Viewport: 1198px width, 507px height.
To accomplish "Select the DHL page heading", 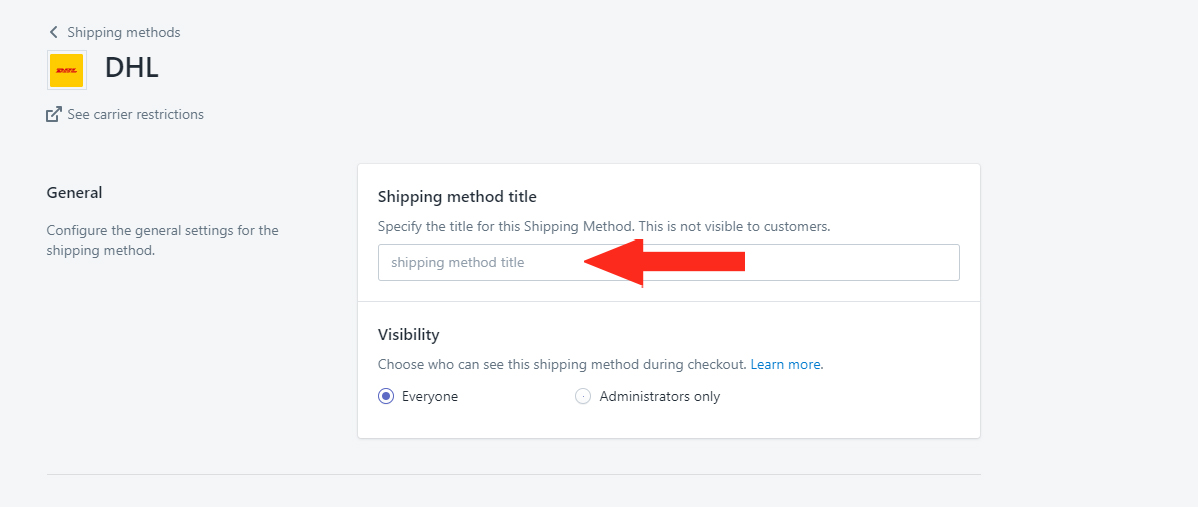I will pos(131,69).
